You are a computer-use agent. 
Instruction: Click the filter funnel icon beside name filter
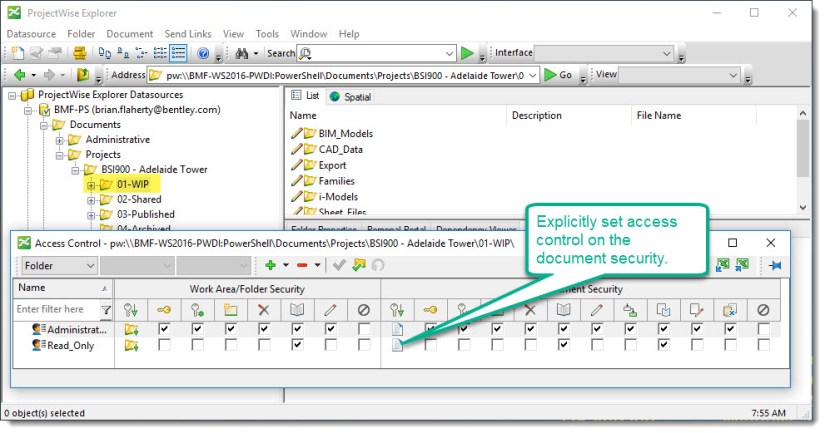[105, 309]
